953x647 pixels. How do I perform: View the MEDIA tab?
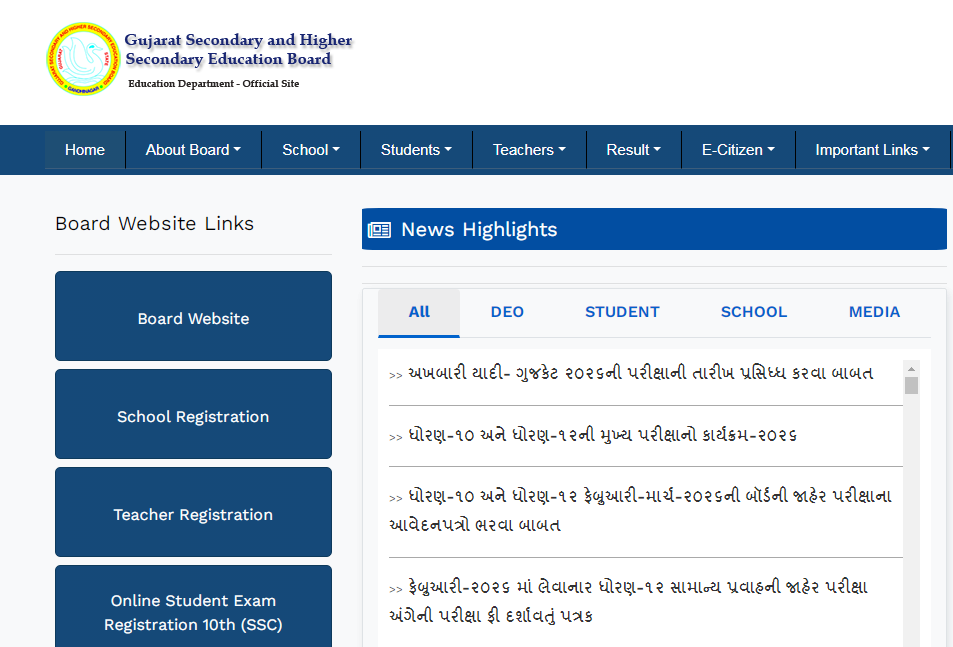pyautogui.click(x=873, y=311)
